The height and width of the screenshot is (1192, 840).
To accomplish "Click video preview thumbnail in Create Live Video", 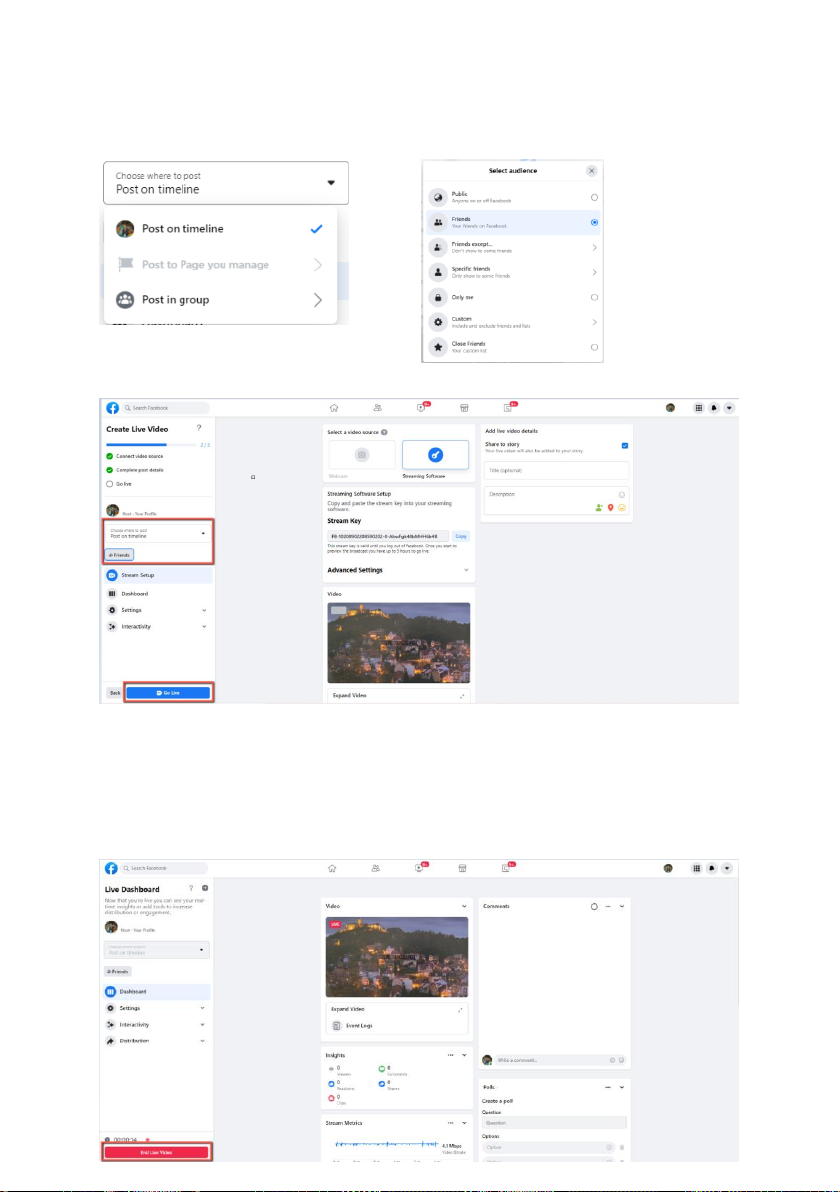I will (x=398, y=642).
